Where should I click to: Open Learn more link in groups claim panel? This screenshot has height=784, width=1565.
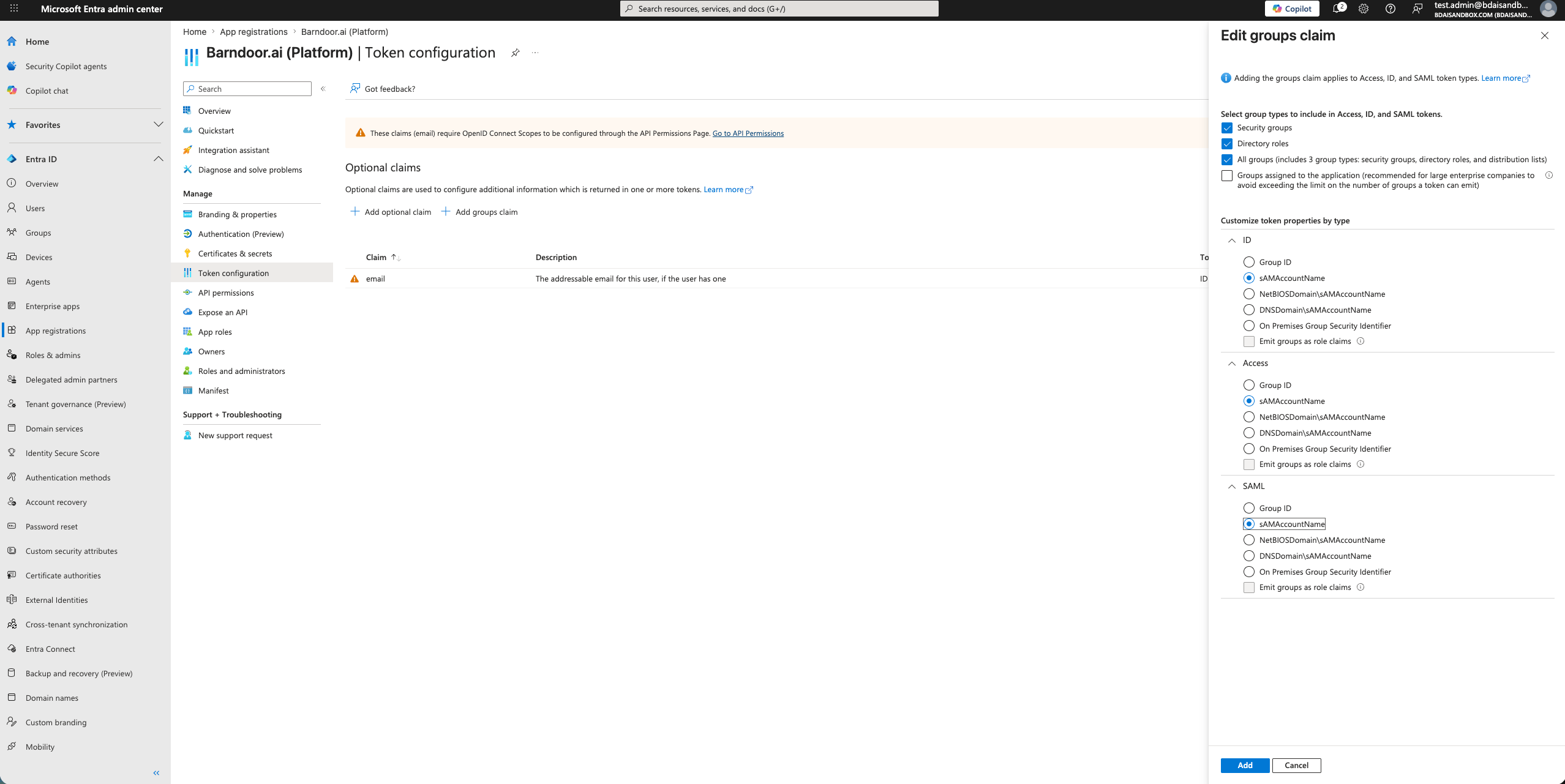[1505, 78]
